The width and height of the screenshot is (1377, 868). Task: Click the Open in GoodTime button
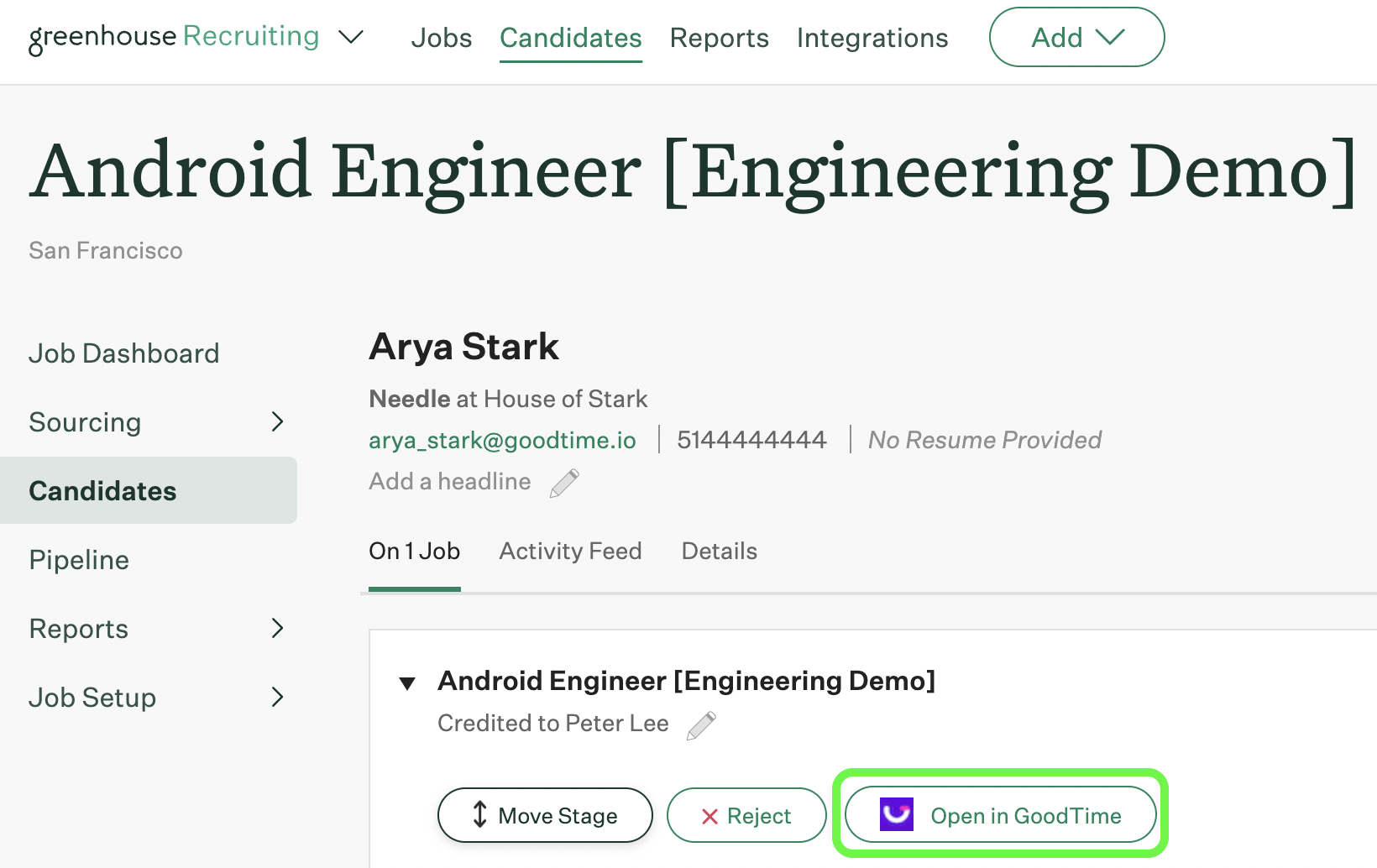point(1000,815)
